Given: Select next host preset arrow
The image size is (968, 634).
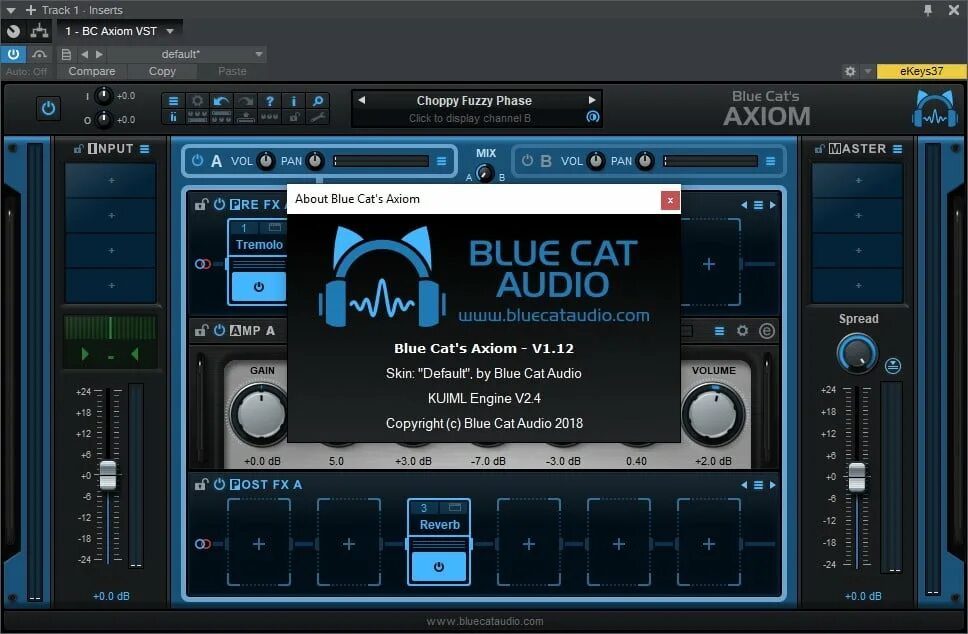Looking at the screenshot, I should click(x=99, y=54).
